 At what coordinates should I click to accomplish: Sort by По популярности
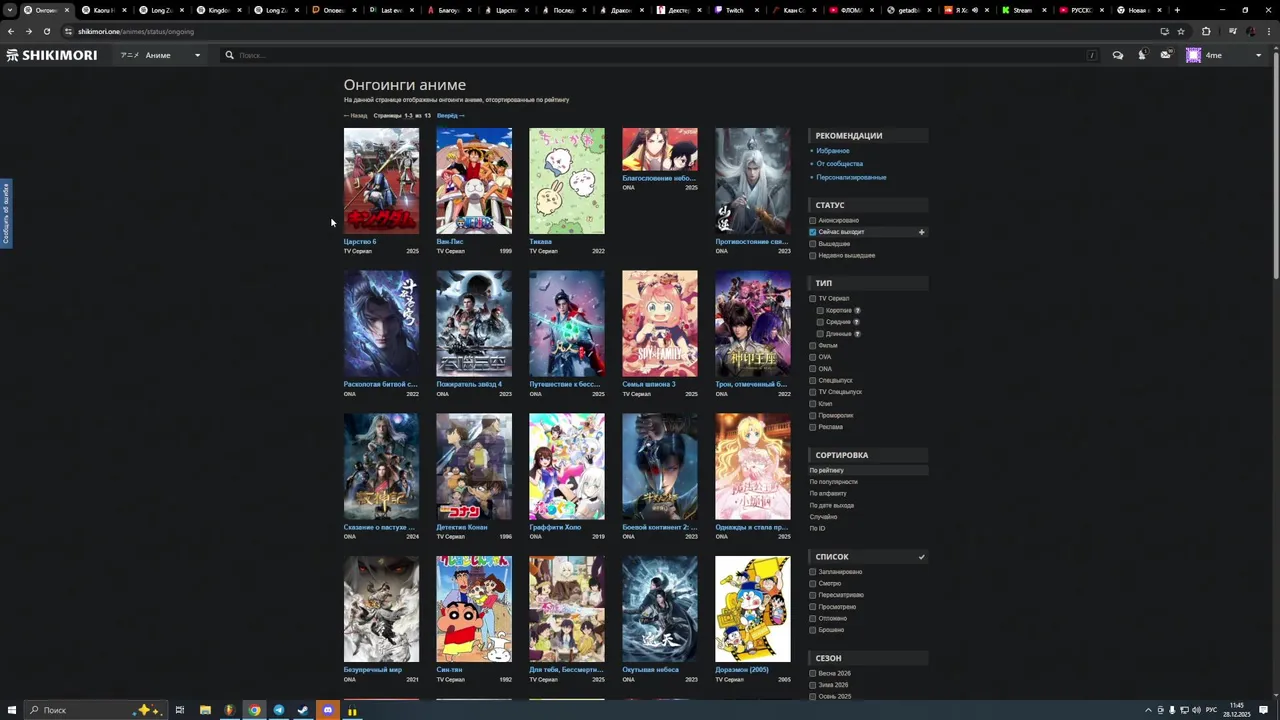click(x=833, y=482)
